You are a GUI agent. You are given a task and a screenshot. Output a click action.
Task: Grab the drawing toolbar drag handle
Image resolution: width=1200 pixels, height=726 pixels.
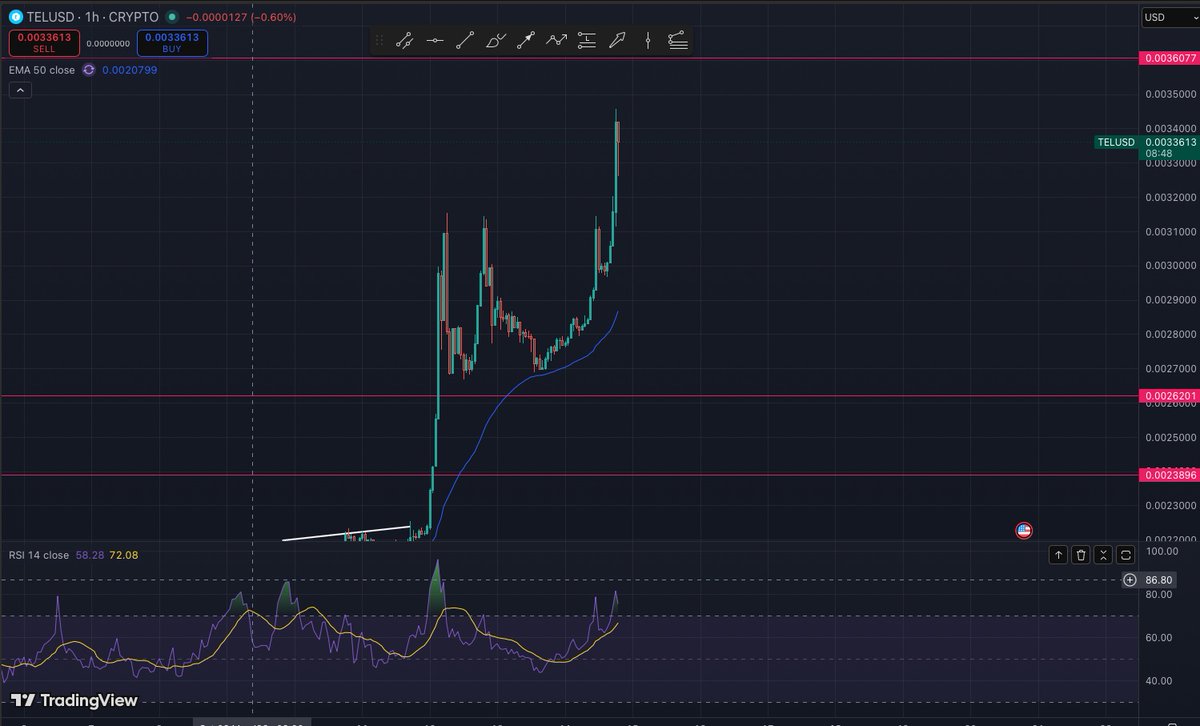[x=379, y=41]
